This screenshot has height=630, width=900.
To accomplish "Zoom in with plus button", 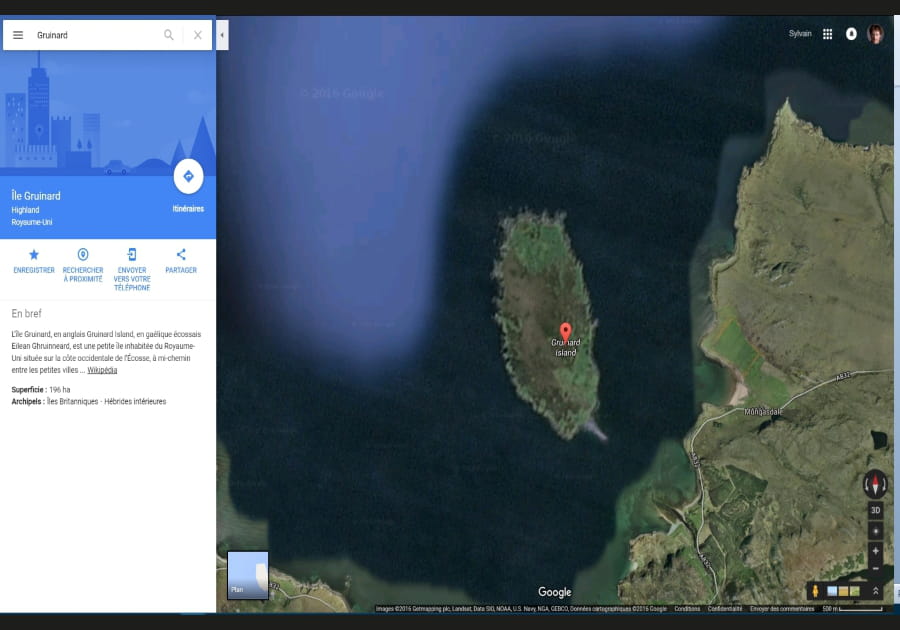I will click(875, 551).
